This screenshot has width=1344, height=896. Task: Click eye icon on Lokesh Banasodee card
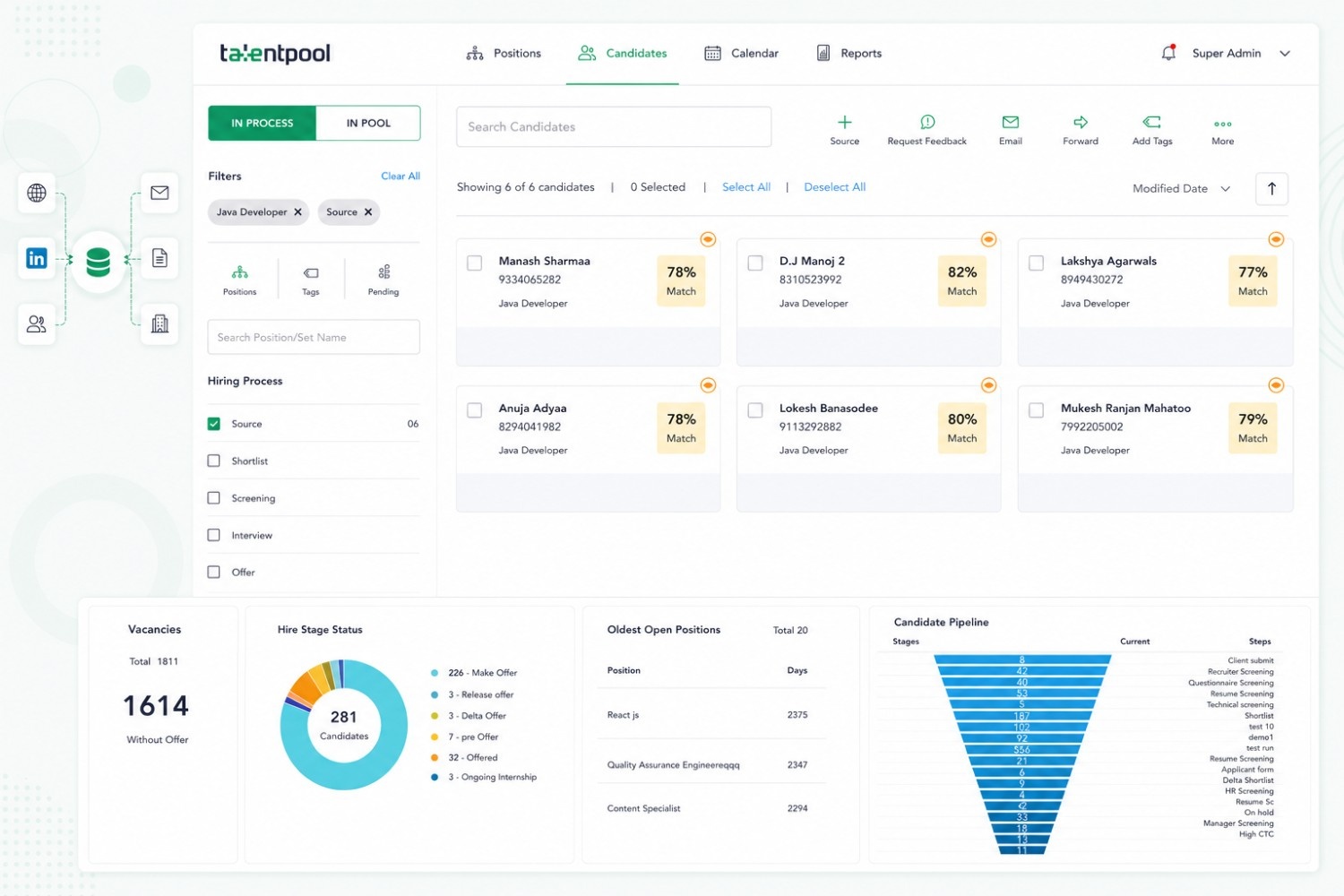pyautogui.click(x=988, y=385)
